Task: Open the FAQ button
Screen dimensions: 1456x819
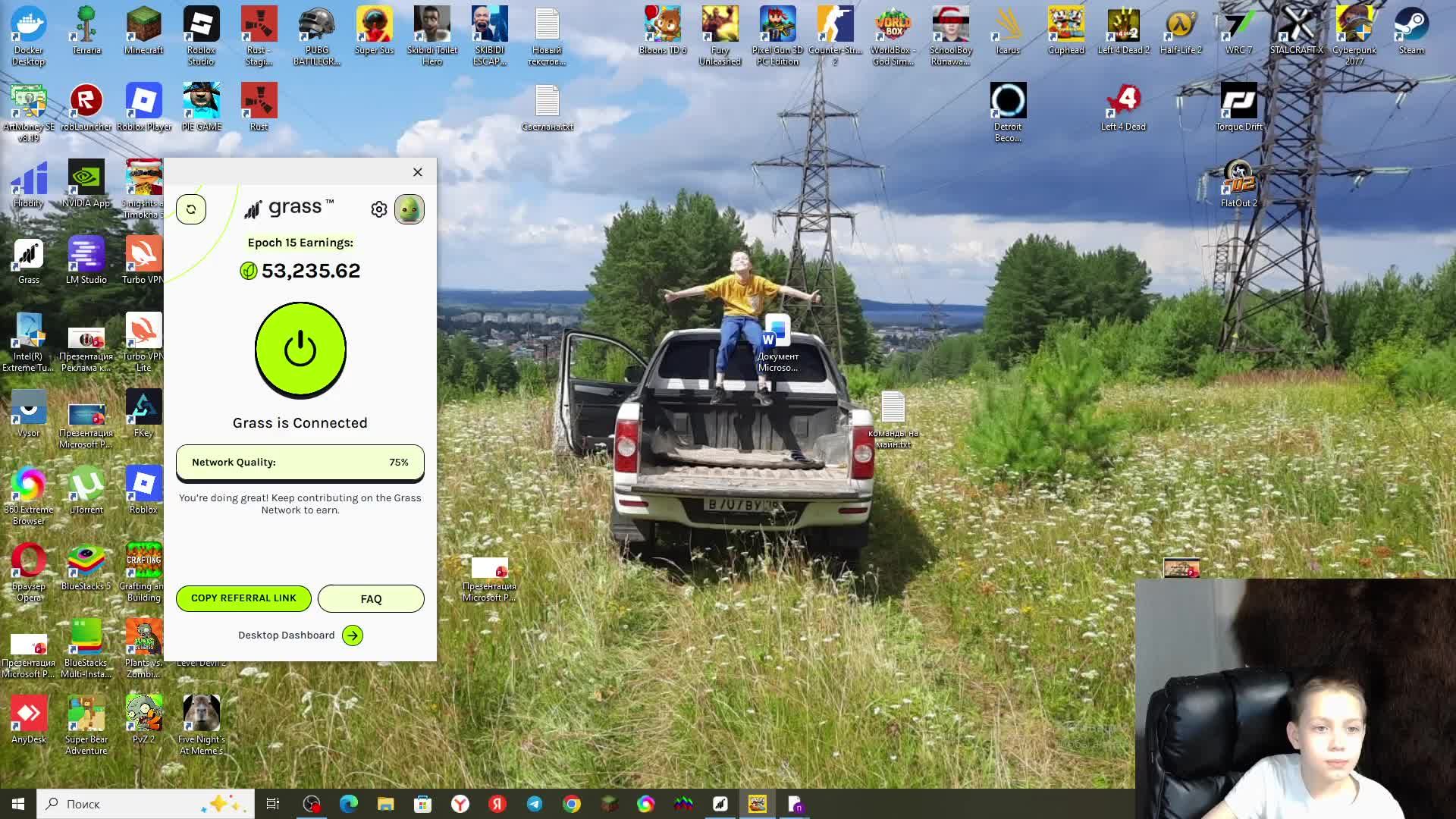Action: 371,599
